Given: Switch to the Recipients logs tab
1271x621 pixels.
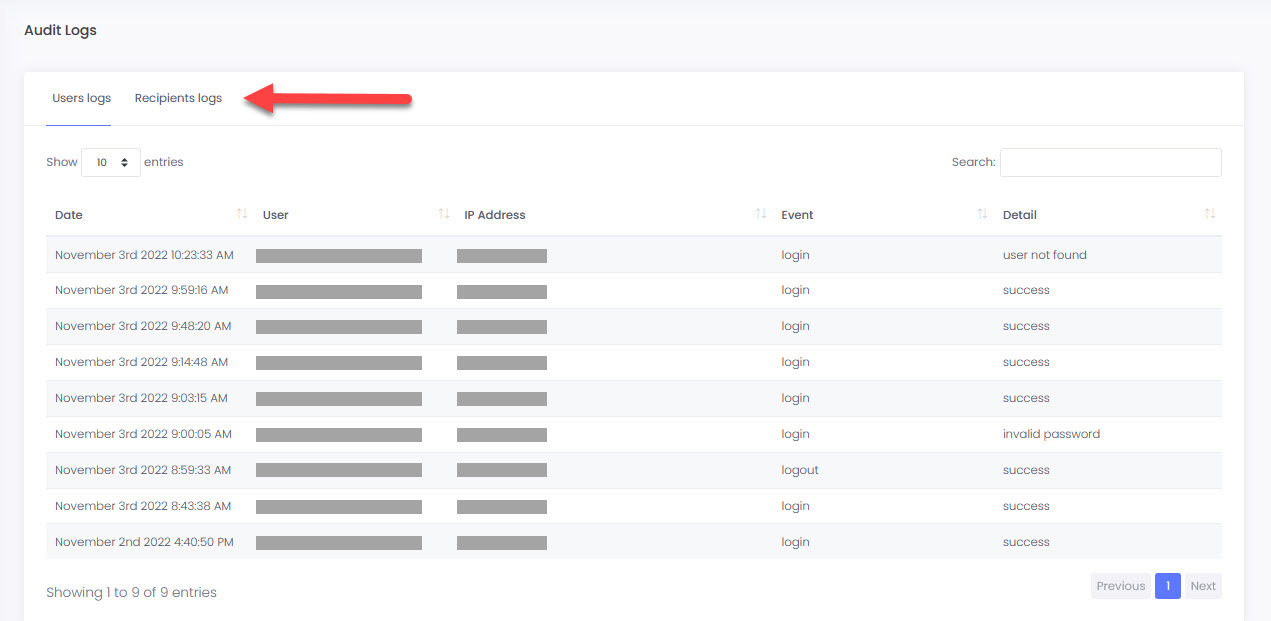Looking at the screenshot, I should [x=178, y=98].
